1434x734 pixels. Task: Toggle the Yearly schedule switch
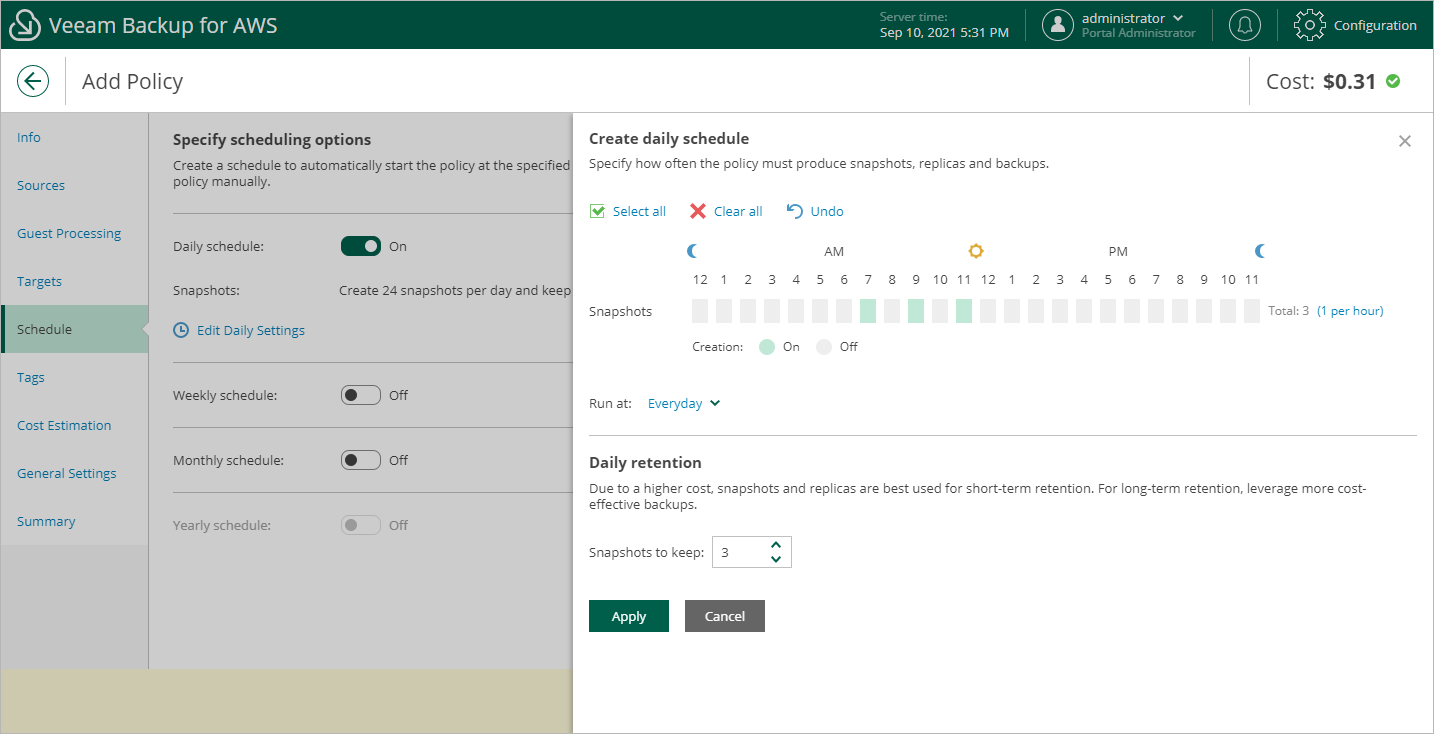point(361,525)
